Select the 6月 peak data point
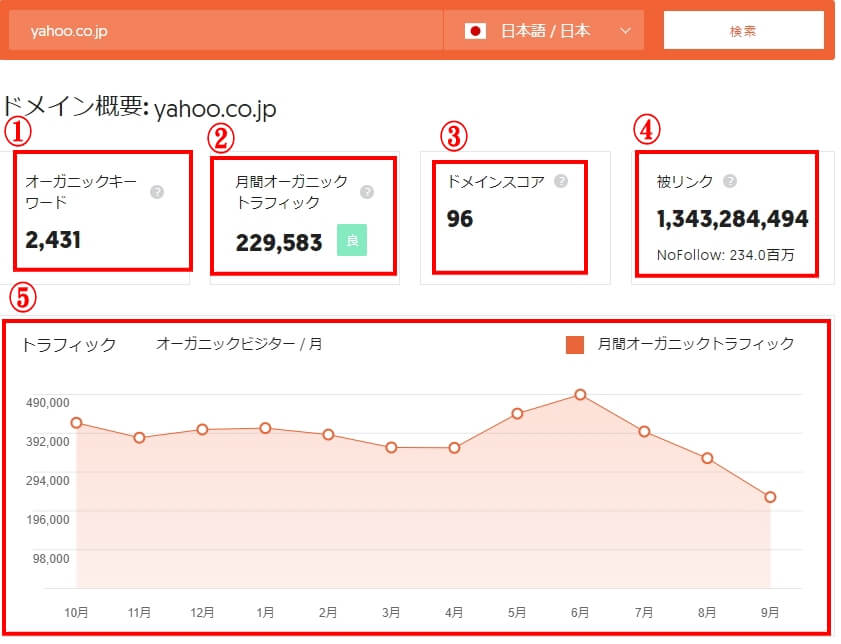Viewport: 841px width, 644px height. (x=580, y=395)
